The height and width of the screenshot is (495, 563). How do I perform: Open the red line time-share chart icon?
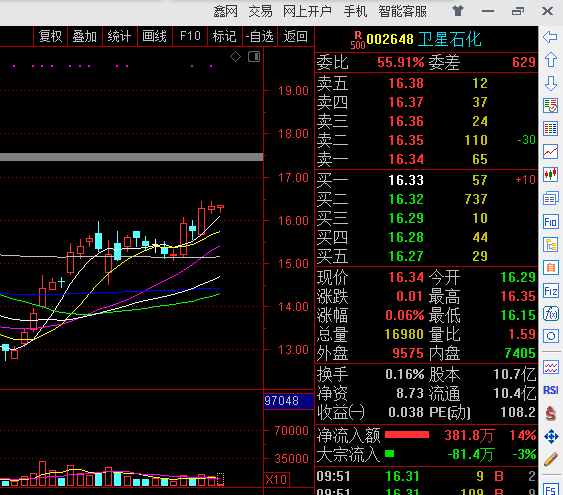550,151
